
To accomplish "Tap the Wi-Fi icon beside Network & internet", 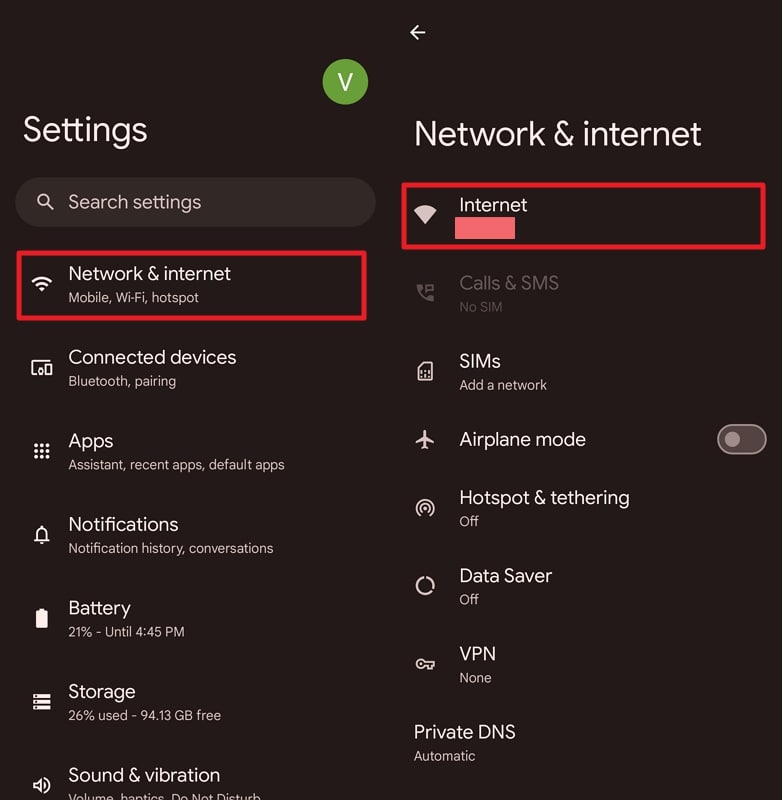I will point(41,283).
